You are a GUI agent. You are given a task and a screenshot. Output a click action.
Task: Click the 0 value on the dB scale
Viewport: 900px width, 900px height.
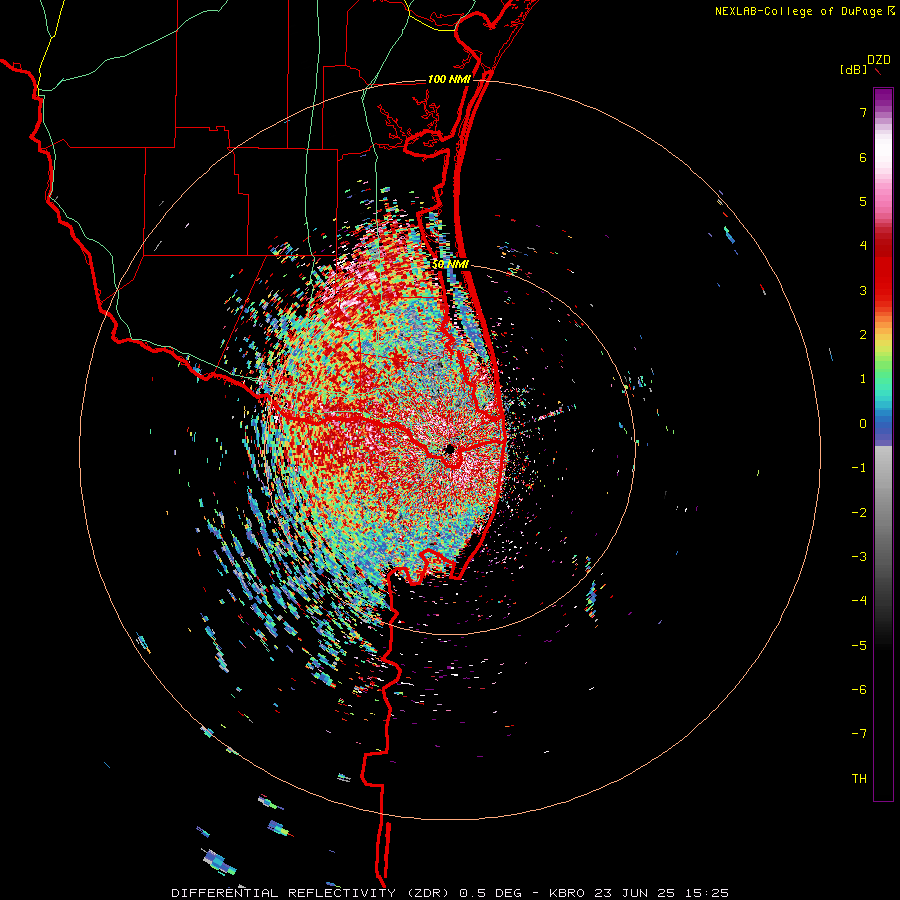pos(863,424)
